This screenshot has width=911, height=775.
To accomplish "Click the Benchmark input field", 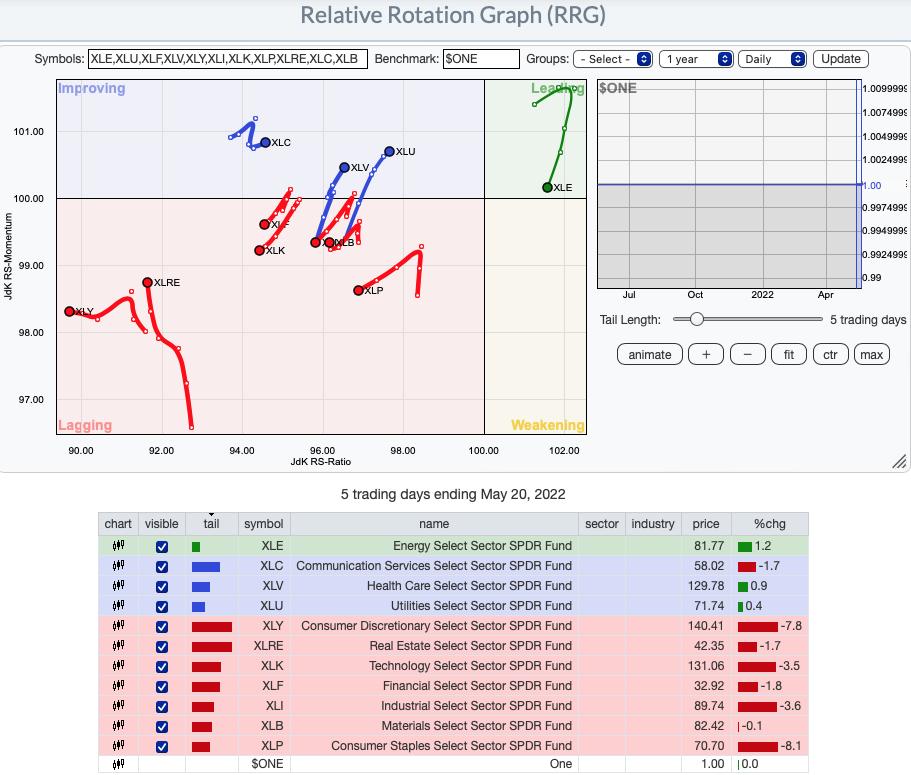I will pyautogui.click(x=481, y=59).
